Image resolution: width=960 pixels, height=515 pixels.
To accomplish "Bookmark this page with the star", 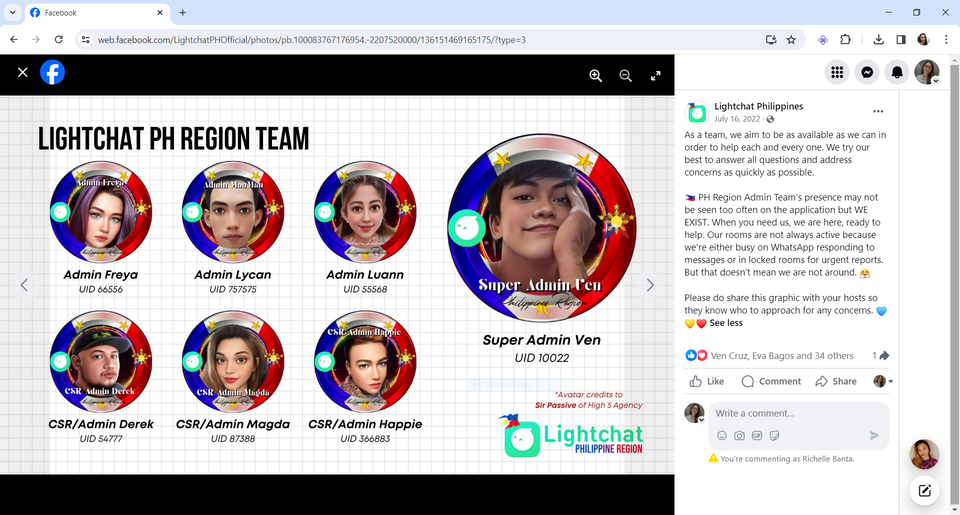I will pos(791,40).
